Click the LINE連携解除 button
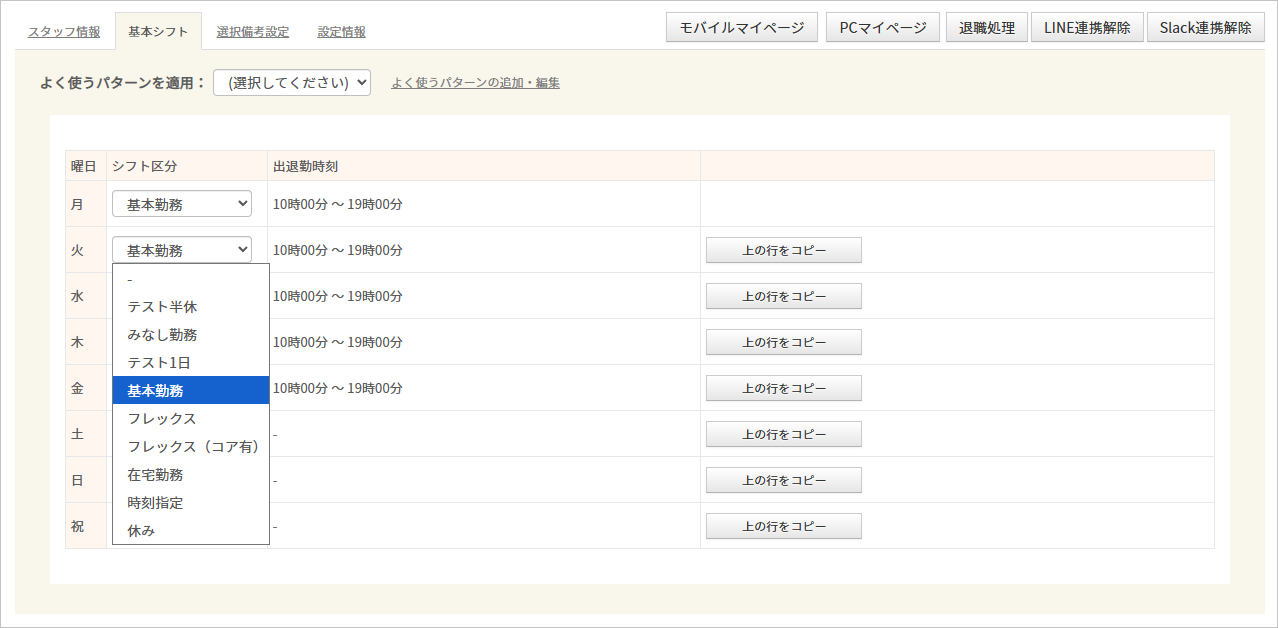 [1087, 28]
